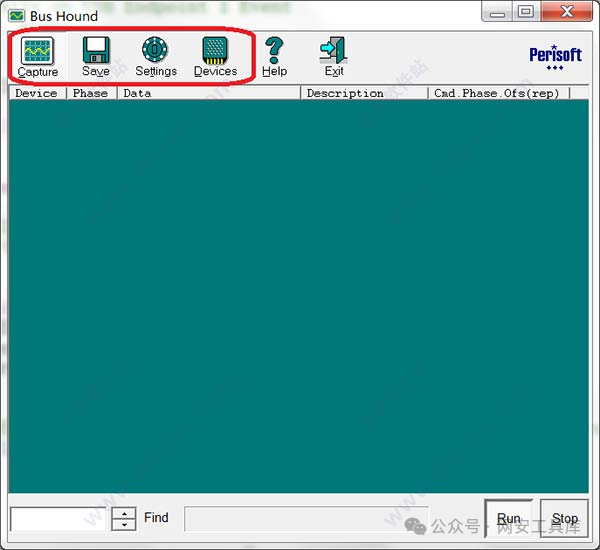Click the Data column header

[x=208, y=93]
